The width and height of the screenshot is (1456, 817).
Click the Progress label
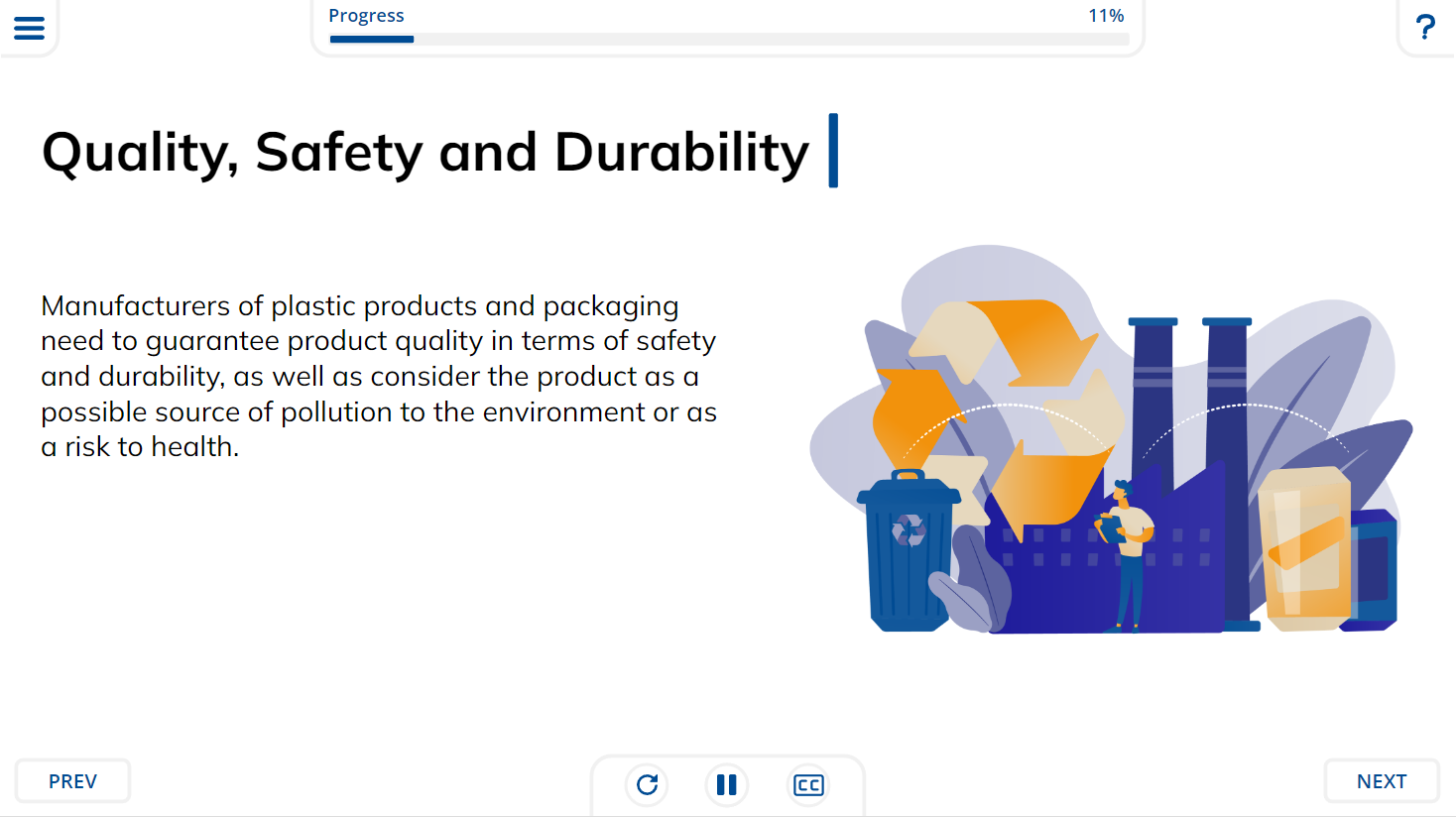tap(366, 16)
